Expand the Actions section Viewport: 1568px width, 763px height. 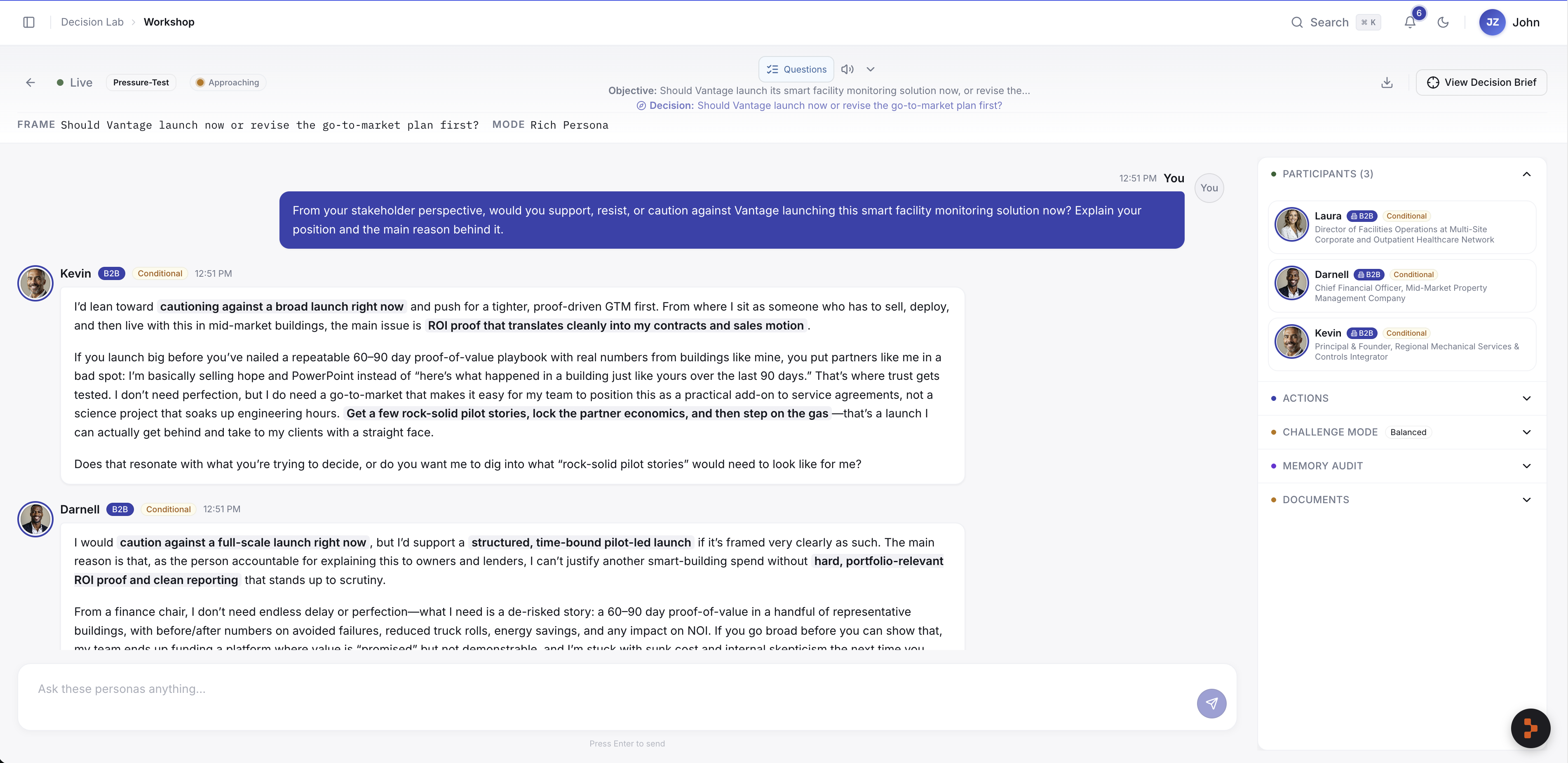coord(1402,398)
